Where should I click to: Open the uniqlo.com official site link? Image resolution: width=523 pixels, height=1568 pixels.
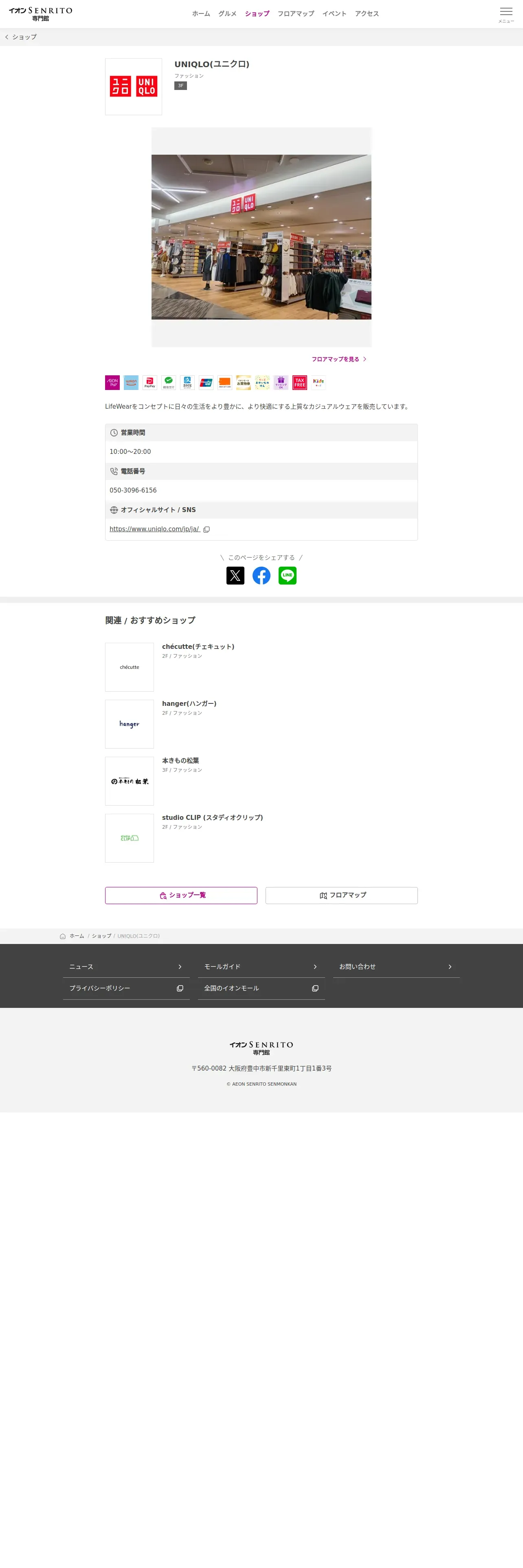point(155,529)
